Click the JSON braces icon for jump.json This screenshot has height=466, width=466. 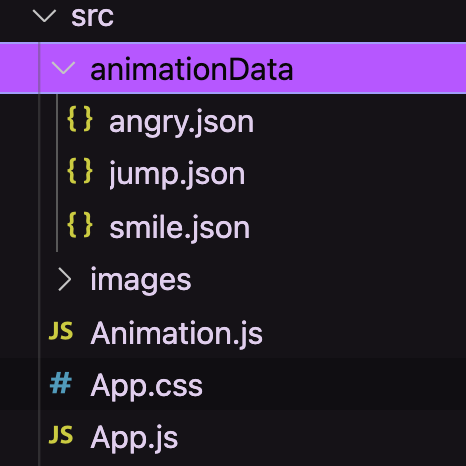click(80, 171)
